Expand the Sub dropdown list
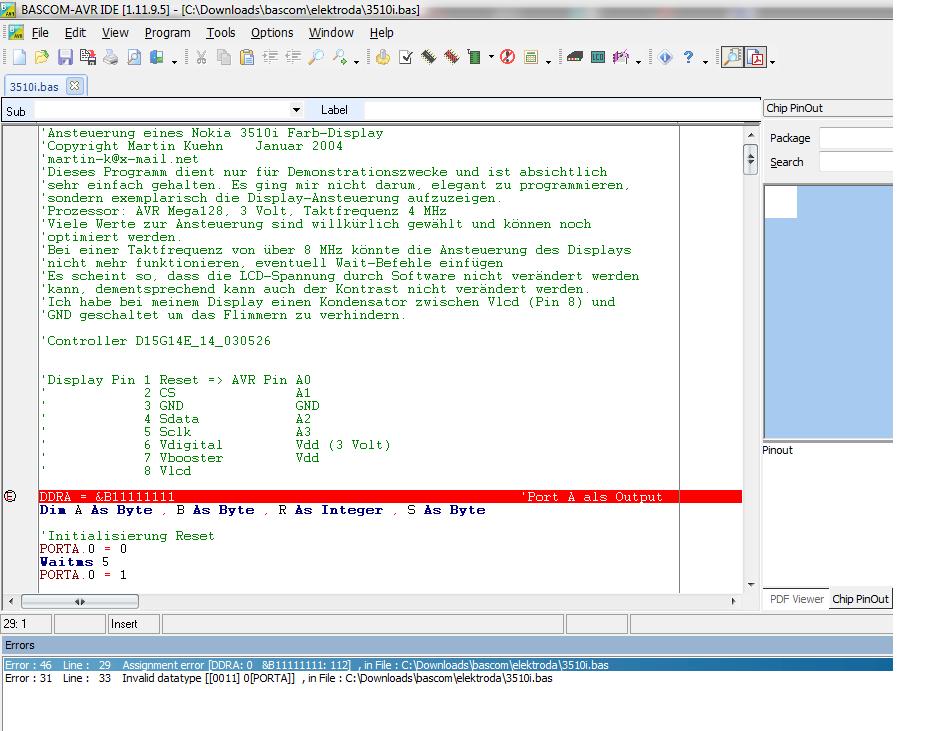The image size is (947, 731). [x=296, y=110]
